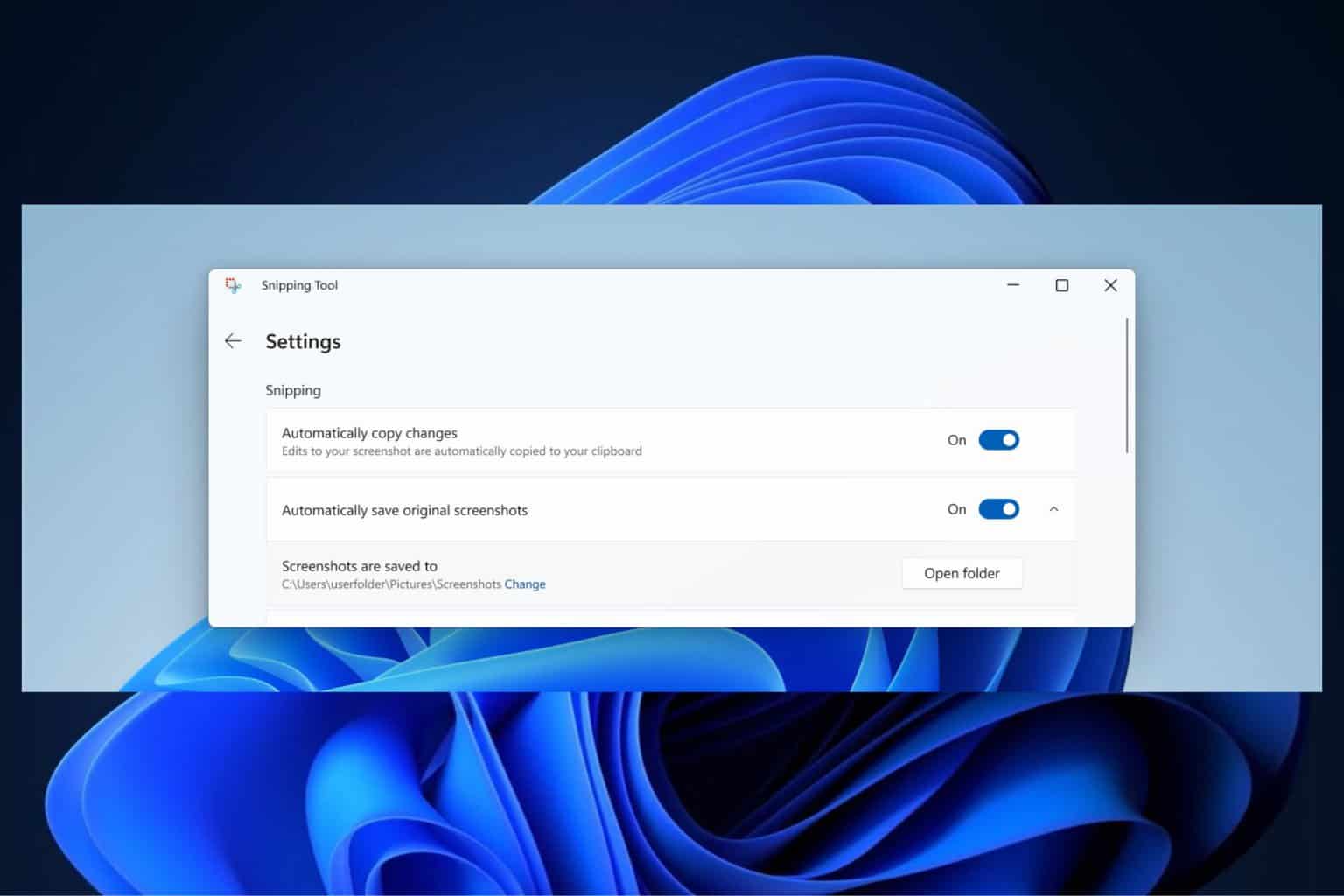Viewport: 1344px width, 896px height.
Task: Click the 'Screenshots are saved to' label
Action: [360, 566]
